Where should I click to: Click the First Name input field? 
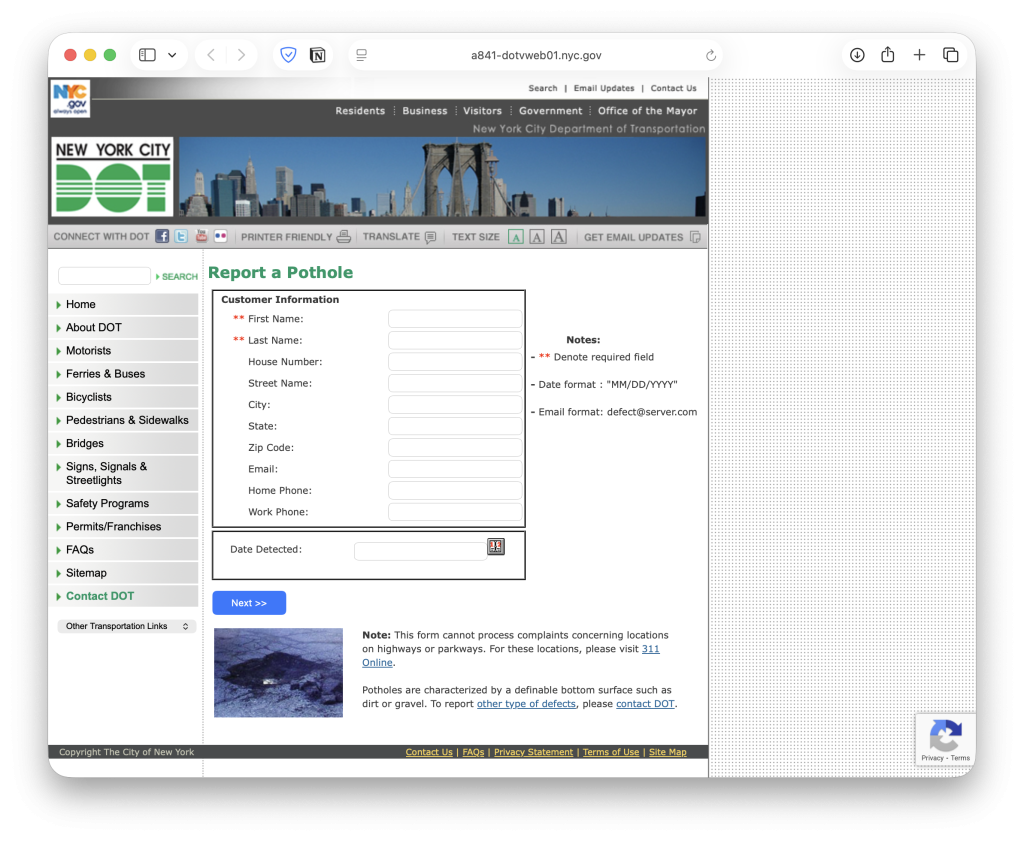455,319
